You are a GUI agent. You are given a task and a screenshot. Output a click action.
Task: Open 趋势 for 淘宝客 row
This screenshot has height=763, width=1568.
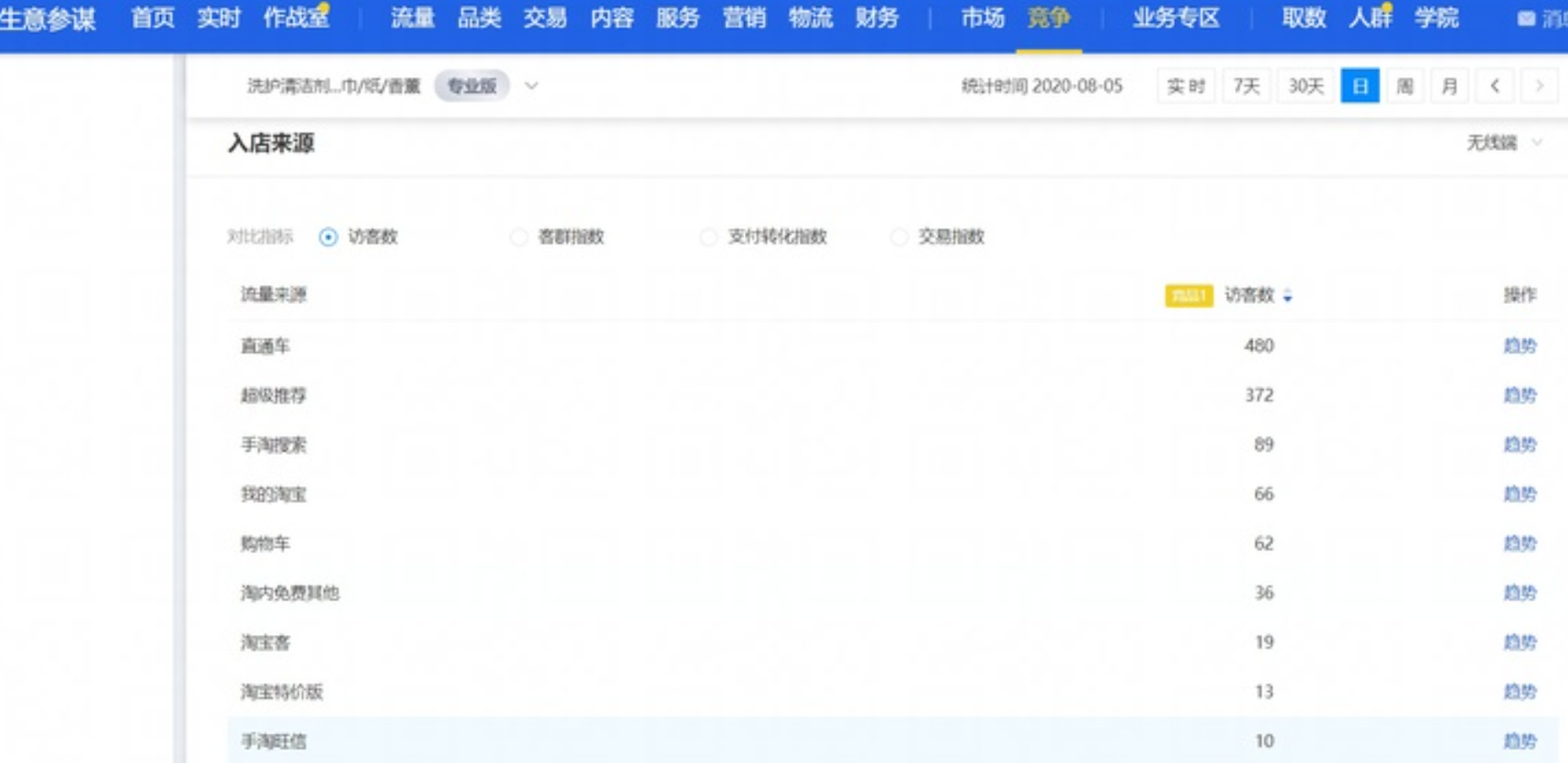[x=1520, y=642]
